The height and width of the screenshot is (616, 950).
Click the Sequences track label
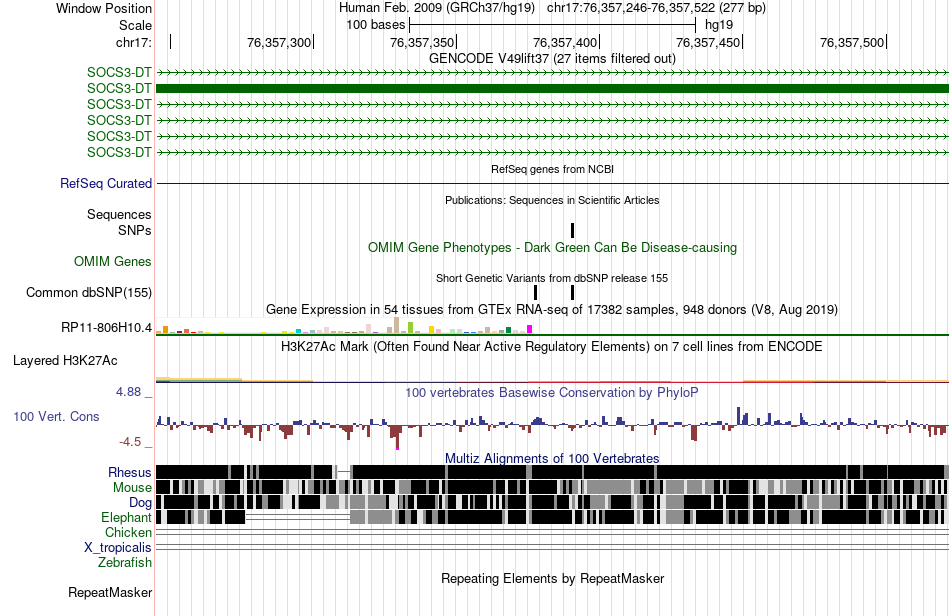pos(119,214)
